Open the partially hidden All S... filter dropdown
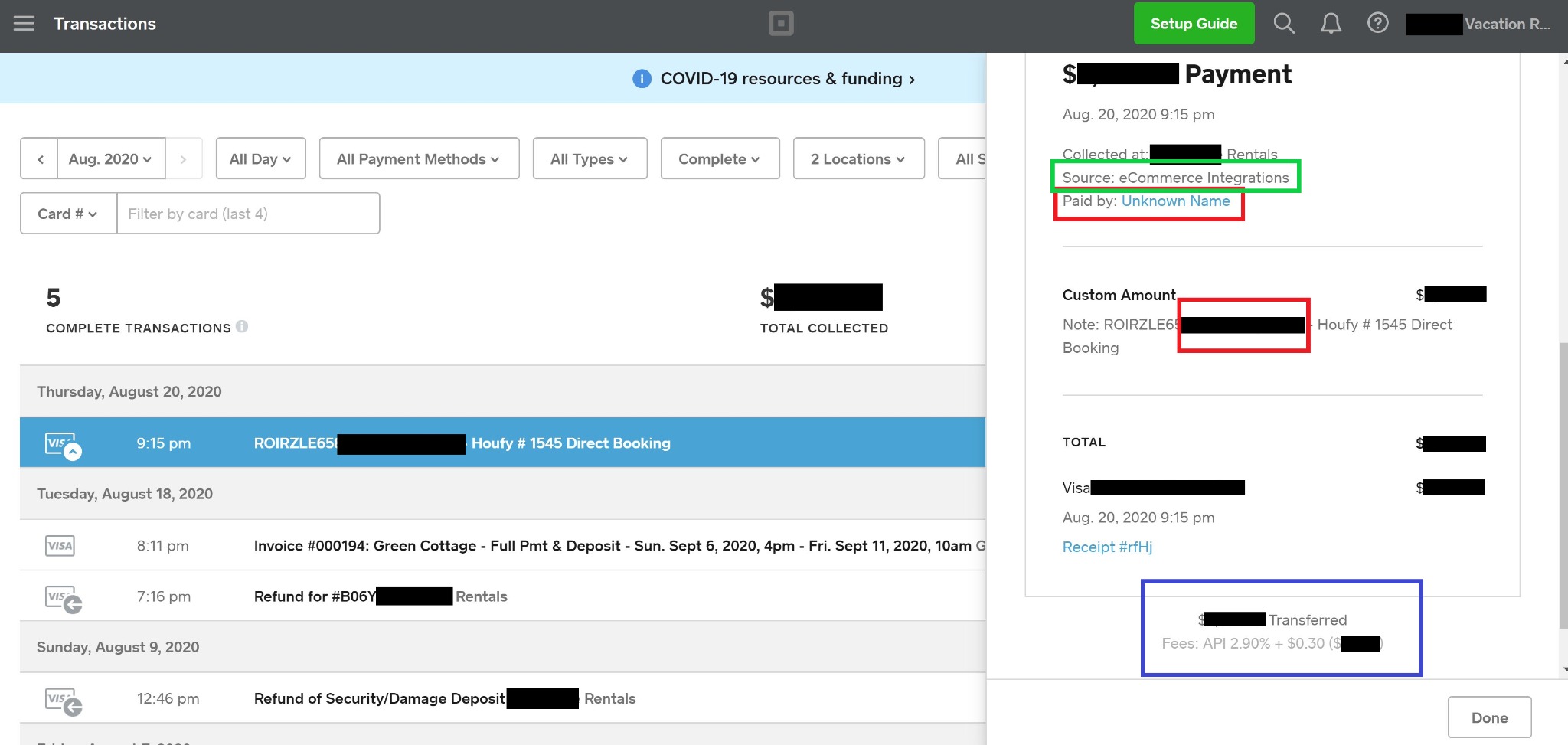Viewport: 1568px width, 745px height. (963, 158)
